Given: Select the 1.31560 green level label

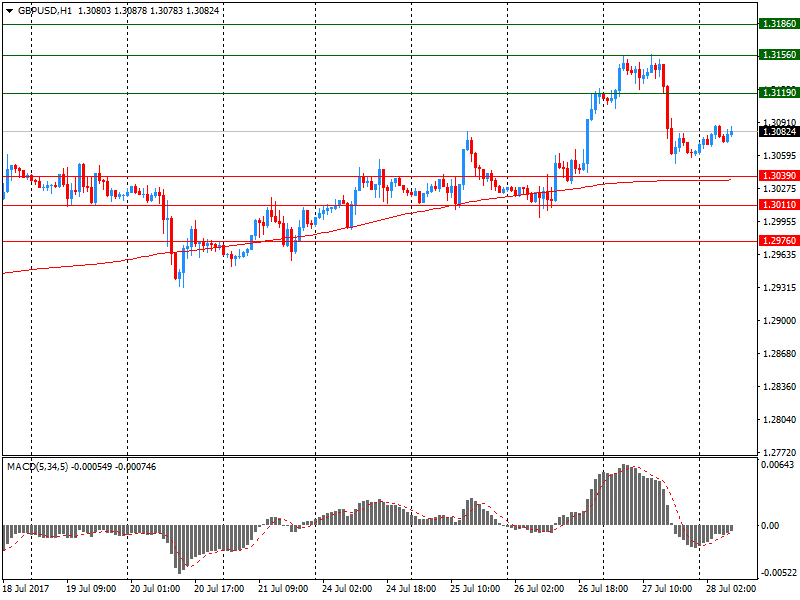Looking at the screenshot, I should click(779, 55).
